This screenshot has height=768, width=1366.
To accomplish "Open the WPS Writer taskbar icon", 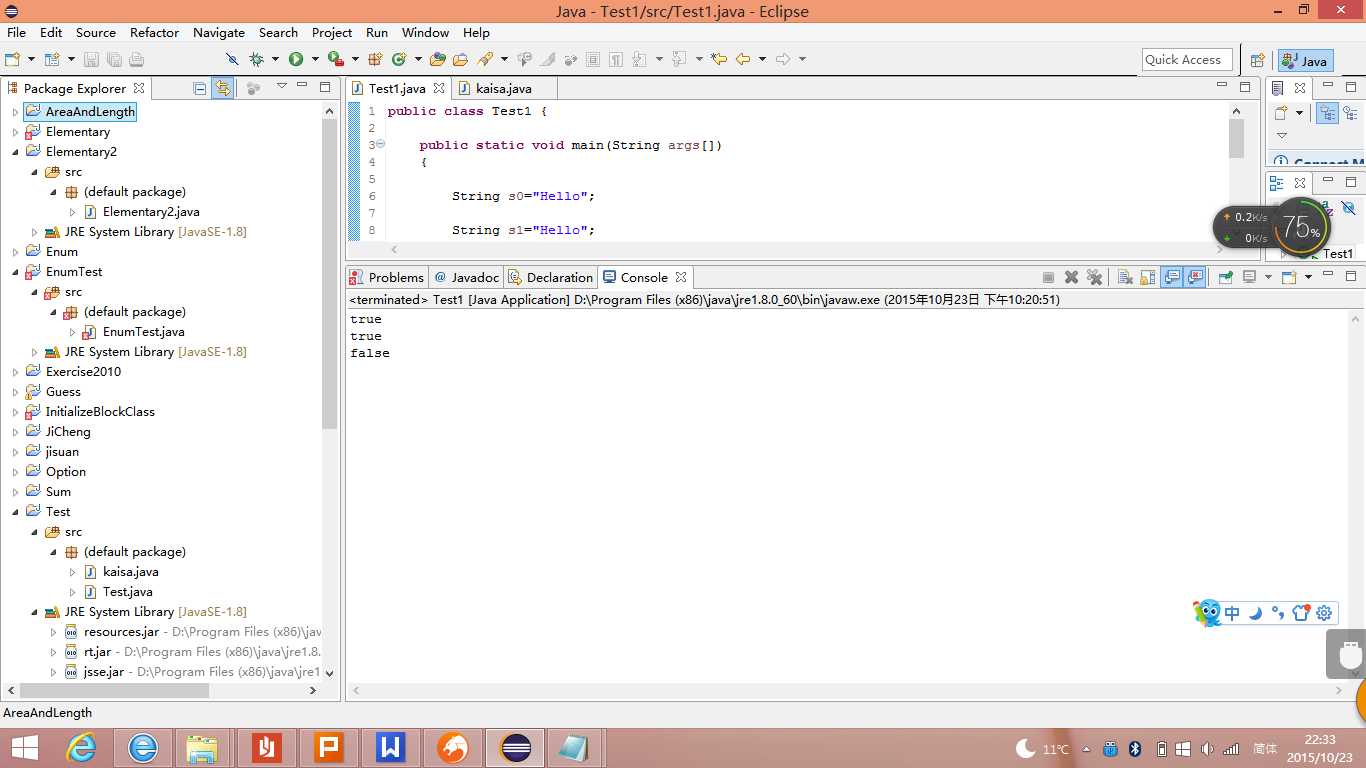I will coord(391,747).
